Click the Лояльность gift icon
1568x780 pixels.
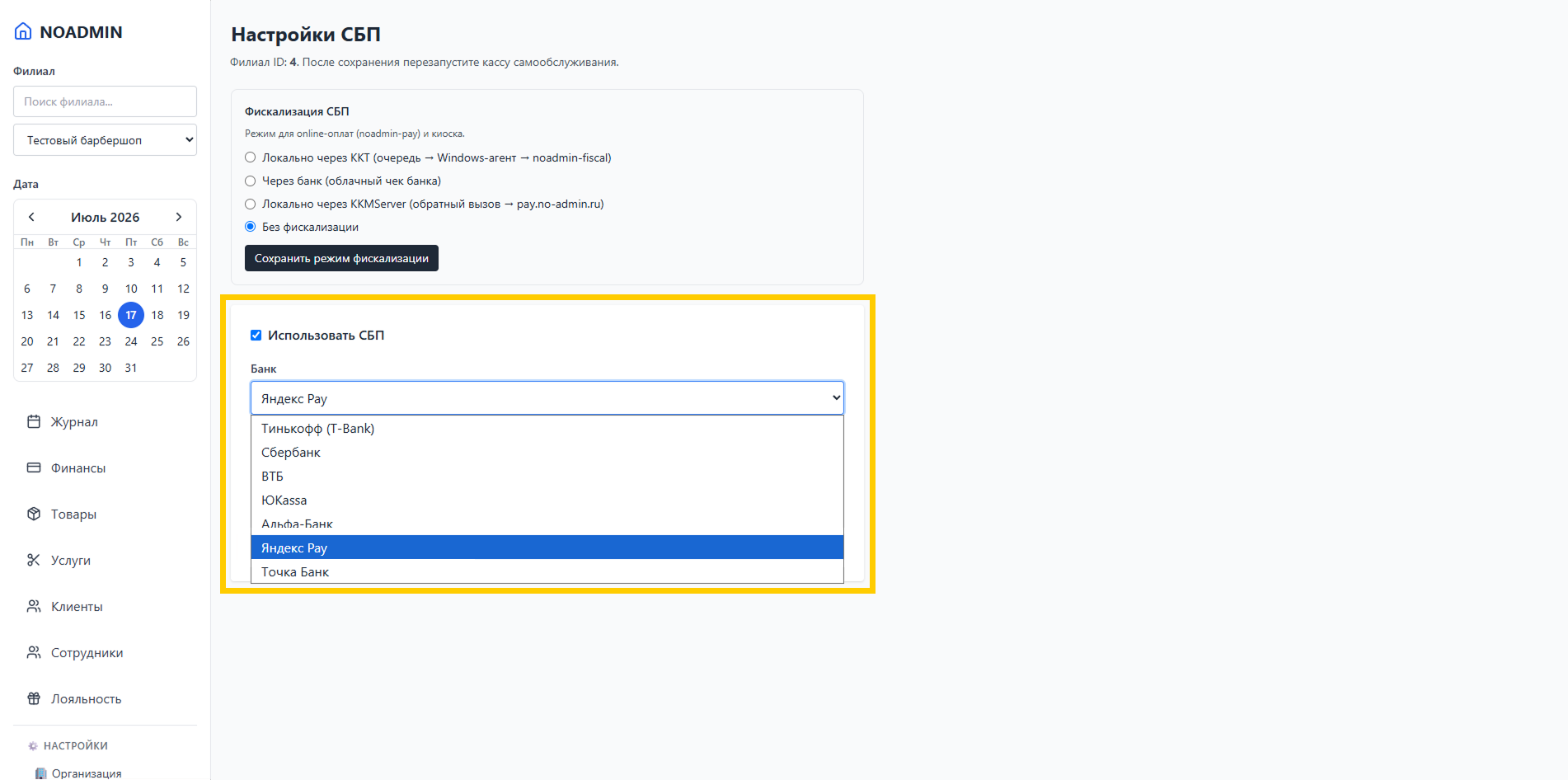point(34,698)
